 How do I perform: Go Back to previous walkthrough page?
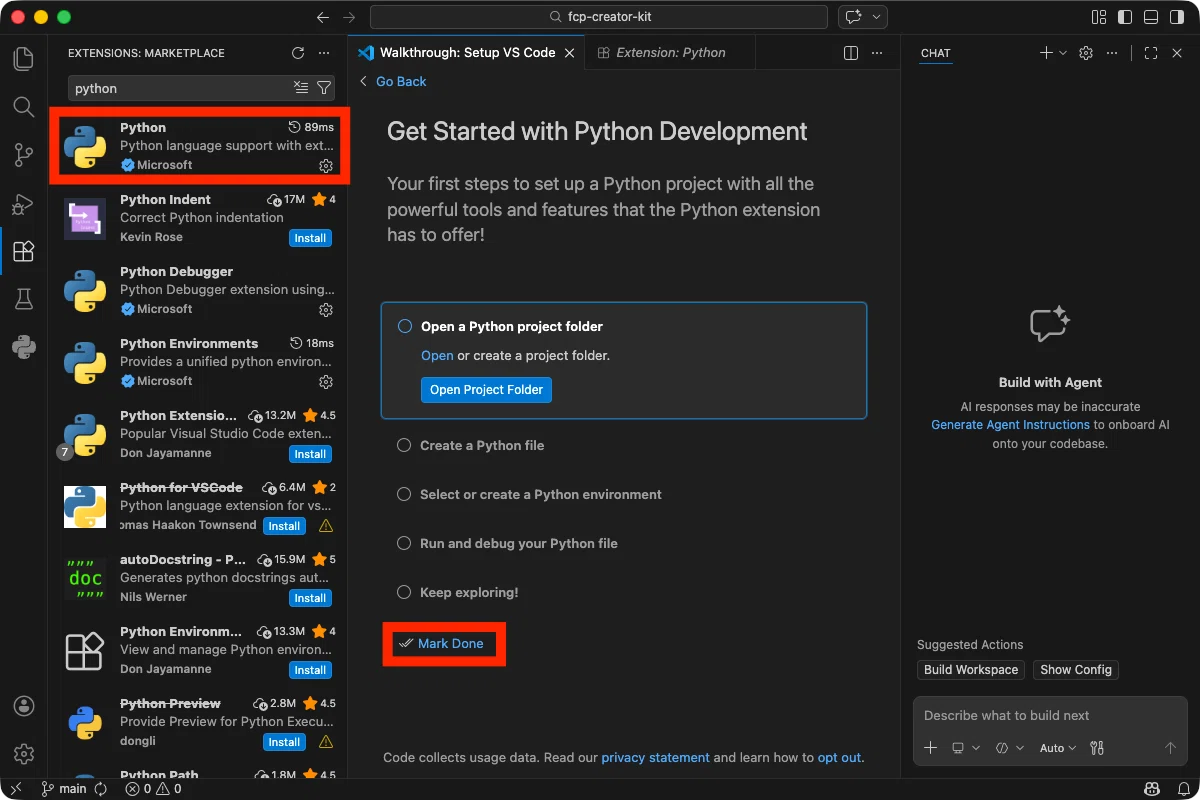[x=392, y=81]
